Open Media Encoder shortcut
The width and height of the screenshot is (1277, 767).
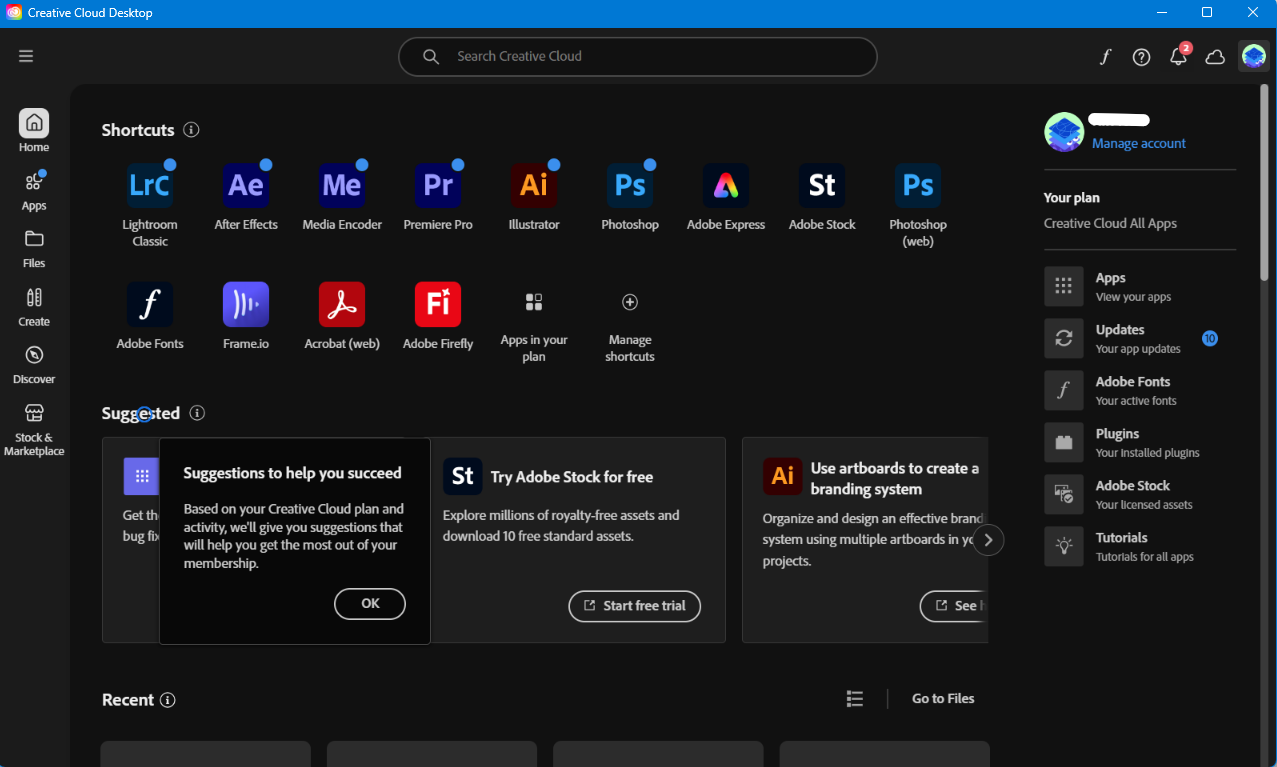(x=342, y=185)
